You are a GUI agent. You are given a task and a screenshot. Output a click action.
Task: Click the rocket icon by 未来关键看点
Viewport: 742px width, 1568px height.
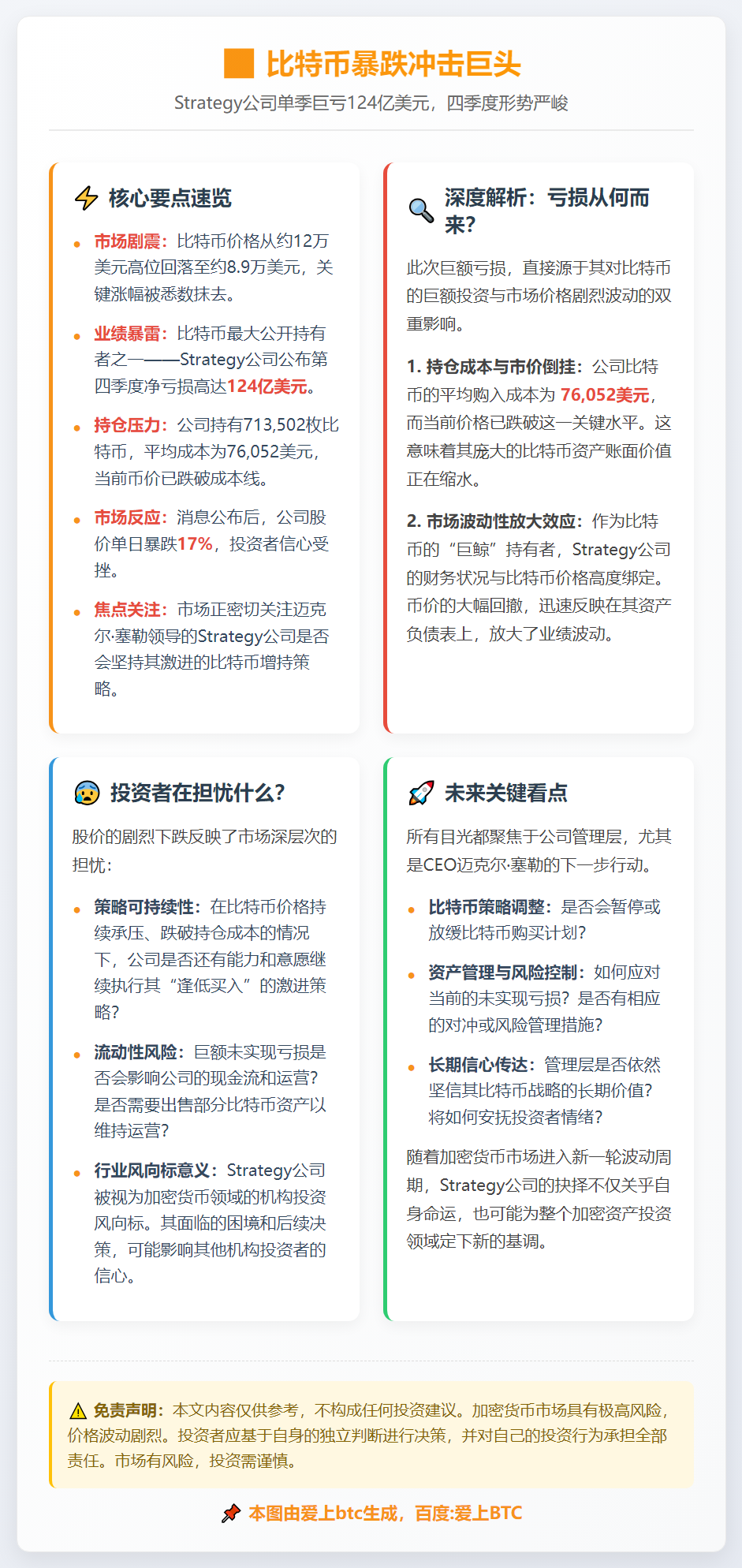(421, 793)
